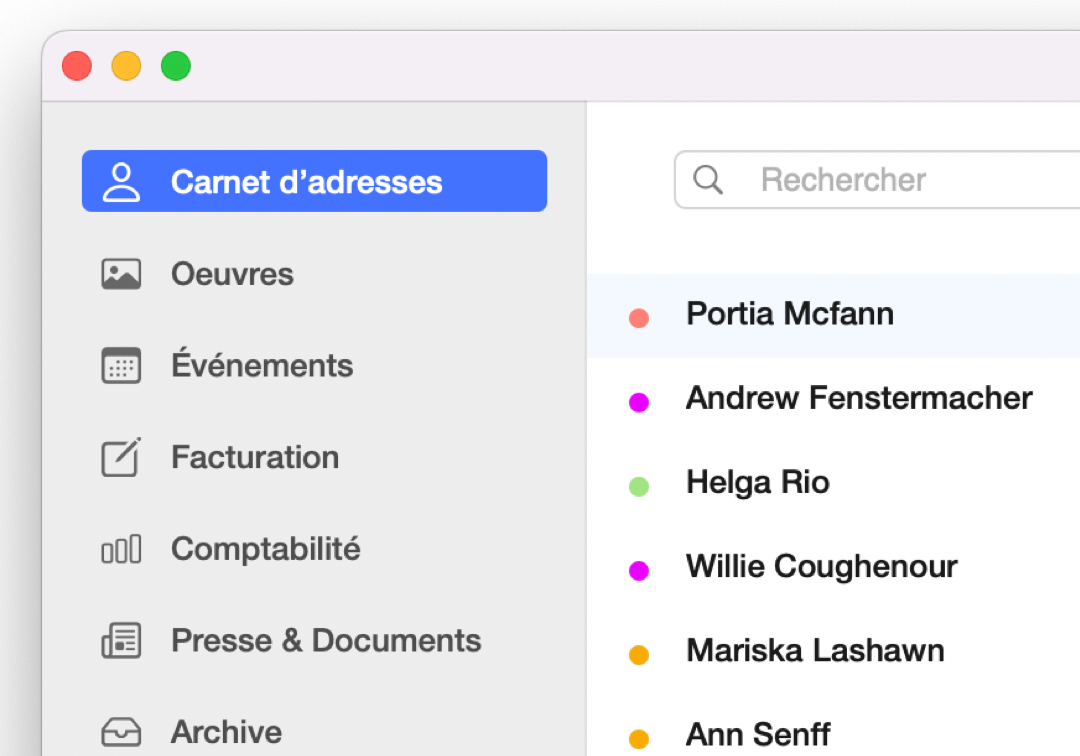Click the Carnet d'adresses person icon
The image size is (1080, 756).
[x=122, y=182]
